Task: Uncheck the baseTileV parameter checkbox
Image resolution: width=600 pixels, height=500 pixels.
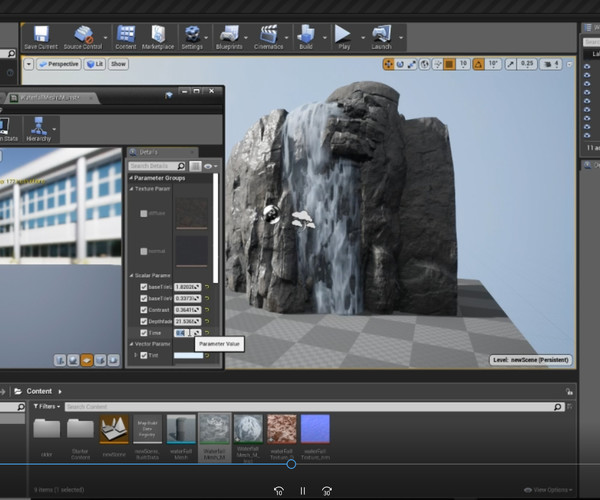Action: tap(143, 298)
